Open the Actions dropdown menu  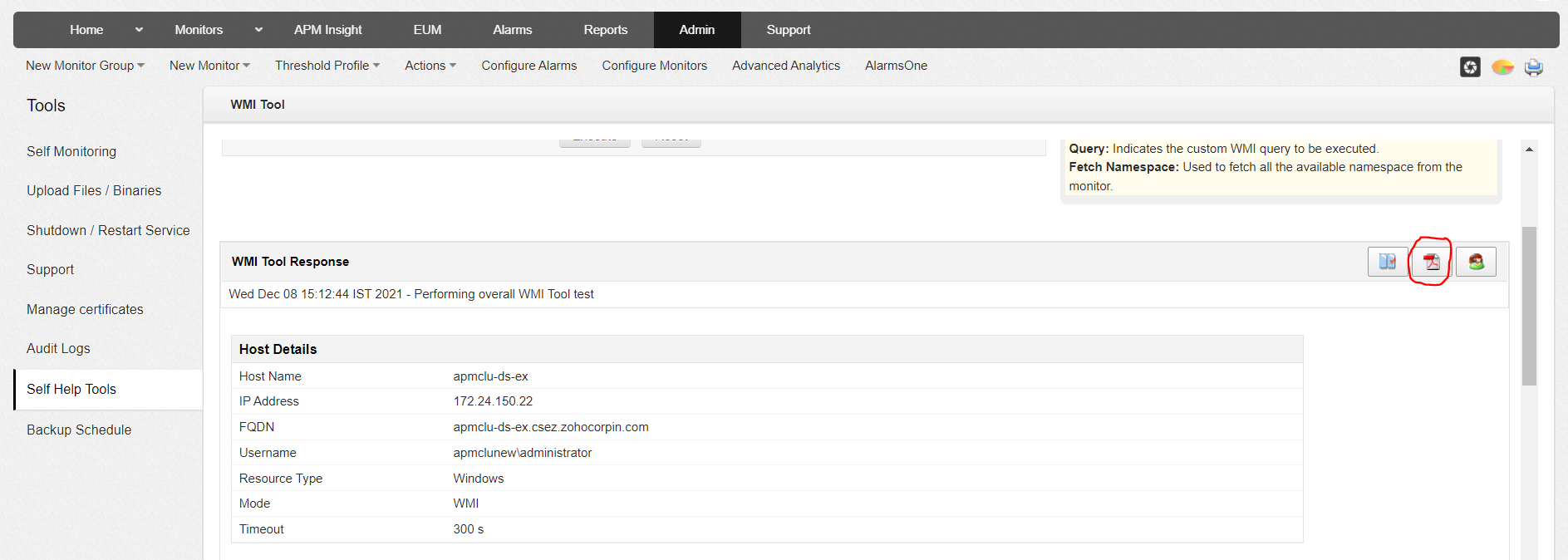point(430,66)
